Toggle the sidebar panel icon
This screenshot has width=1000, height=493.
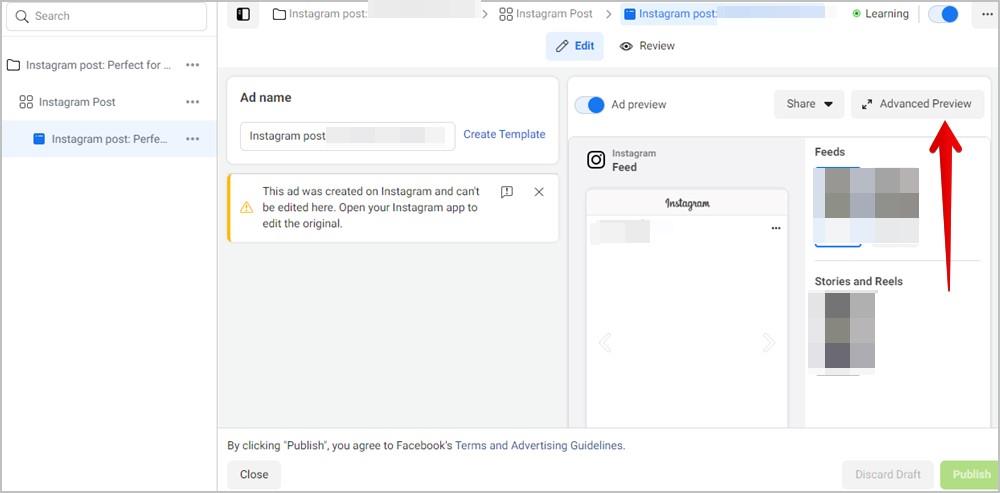point(243,15)
